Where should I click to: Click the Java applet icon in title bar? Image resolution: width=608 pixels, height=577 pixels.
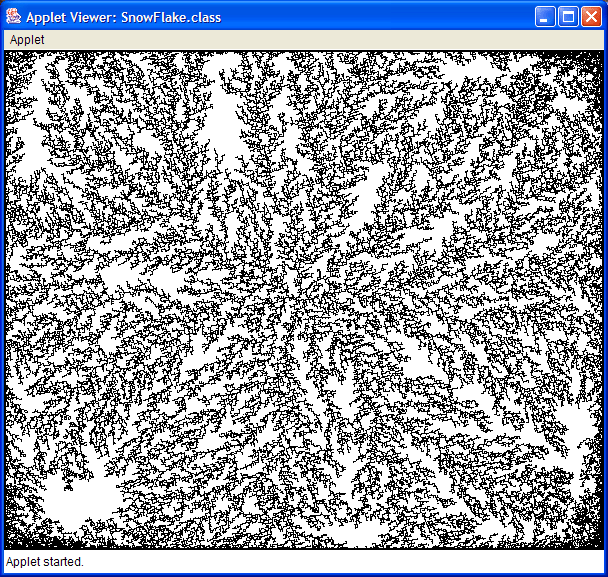click(14, 17)
